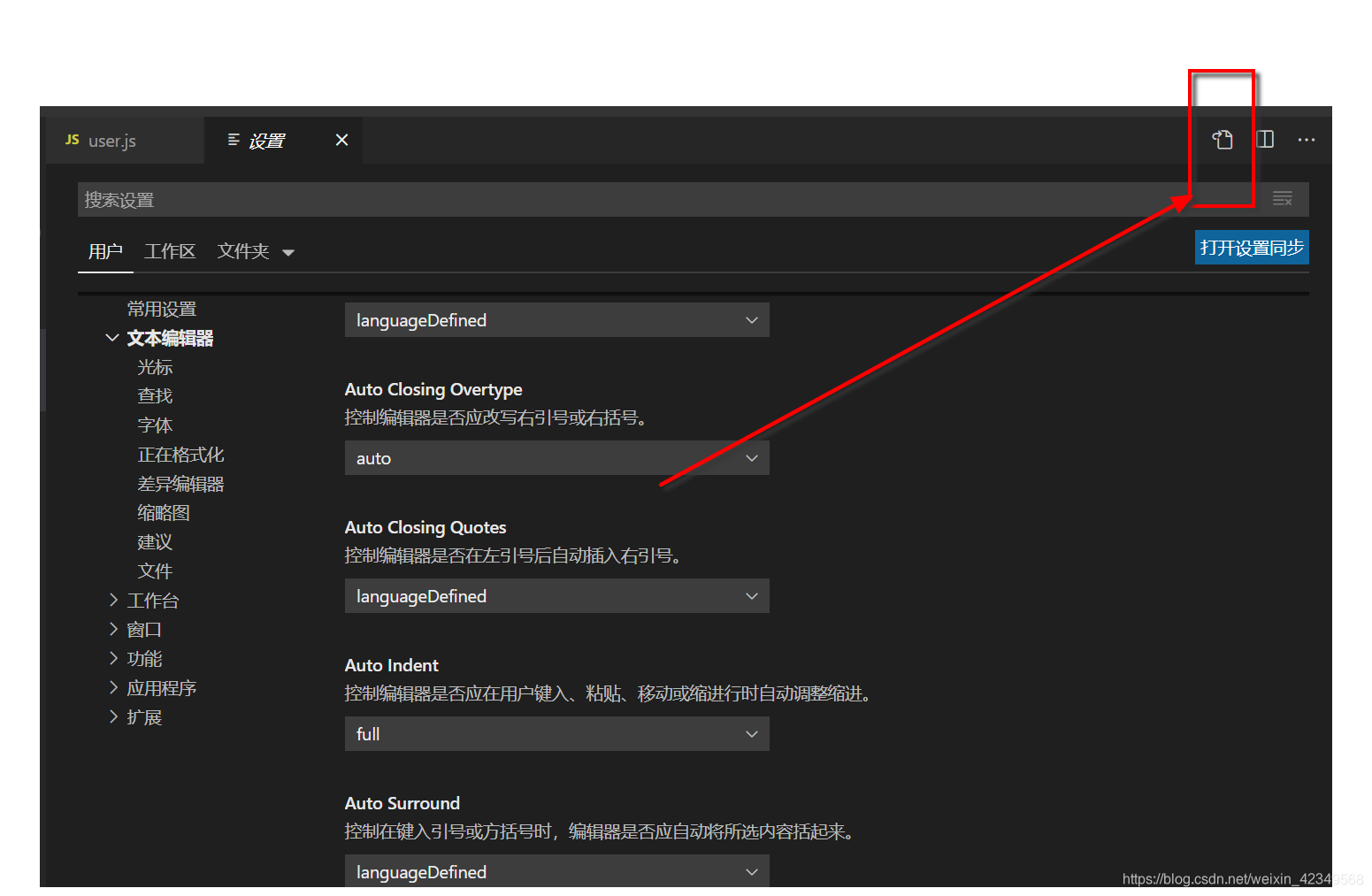Collapse the 文本编辑器 tree section
The height and width of the screenshot is (896, 1372).
[x=111, y=338]
